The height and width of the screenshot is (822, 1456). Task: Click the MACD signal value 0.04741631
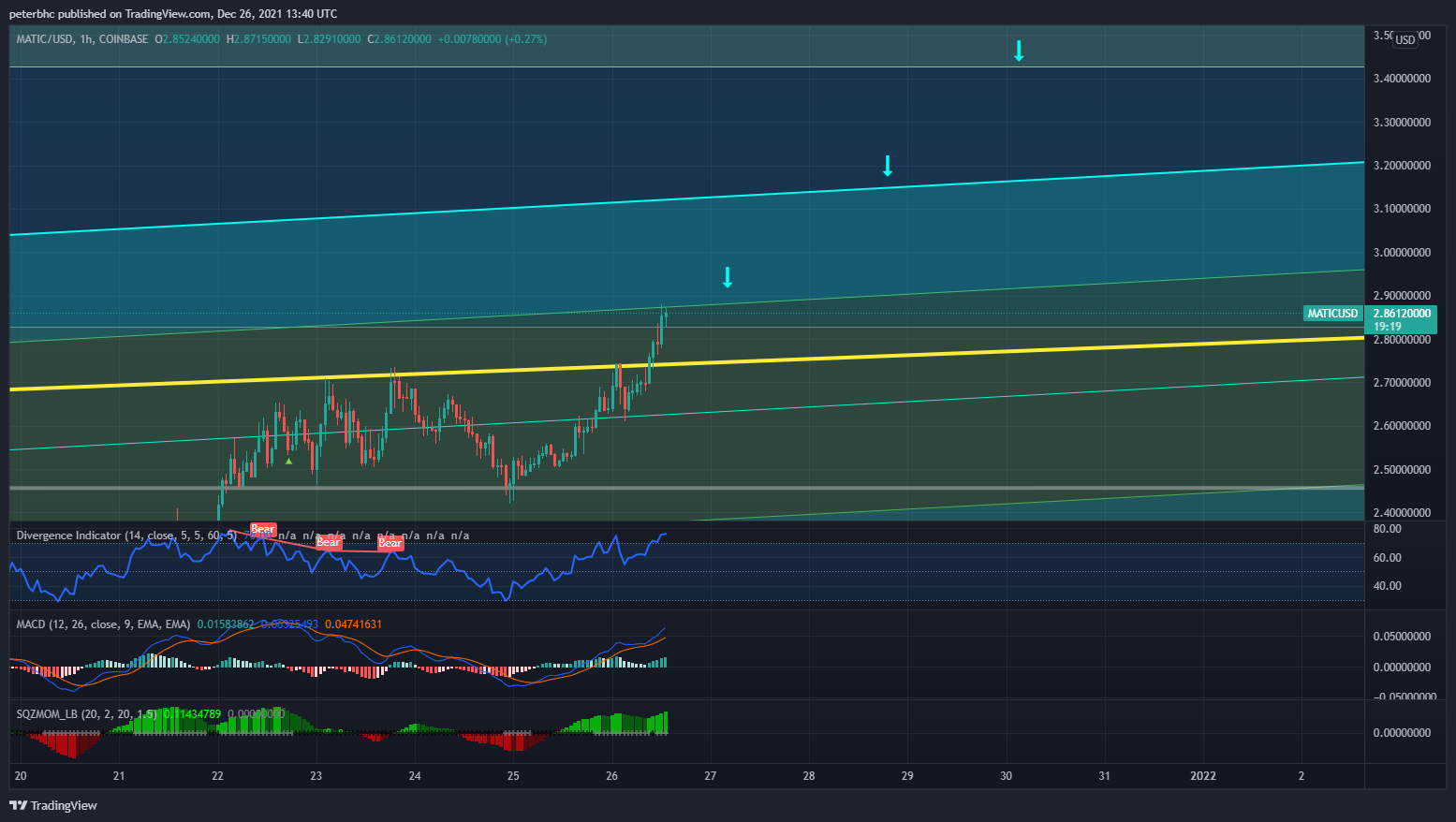[x=353, y=624]
